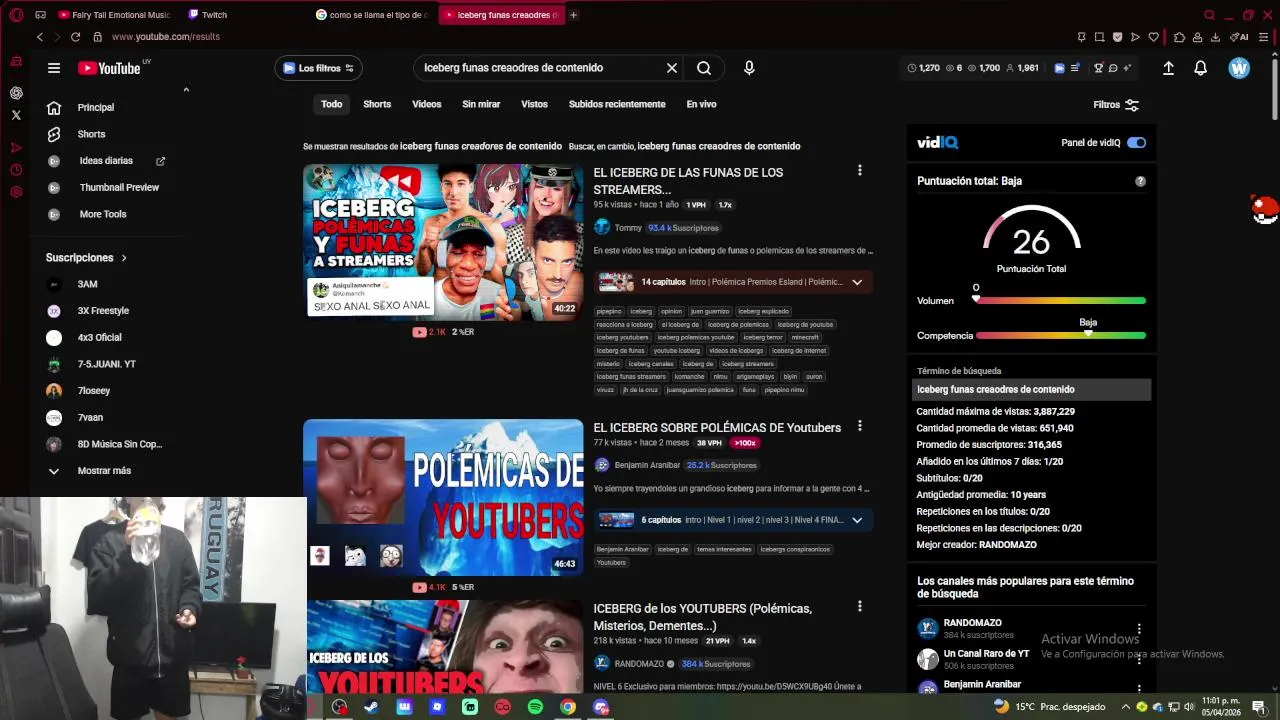Image resolution: width=1280 pixels, height=720 pixels.
Task: Open the POLÉMICAS DE YOUTUBERS thumbnail
Action: pyautogui.click(x=443, y=497)
